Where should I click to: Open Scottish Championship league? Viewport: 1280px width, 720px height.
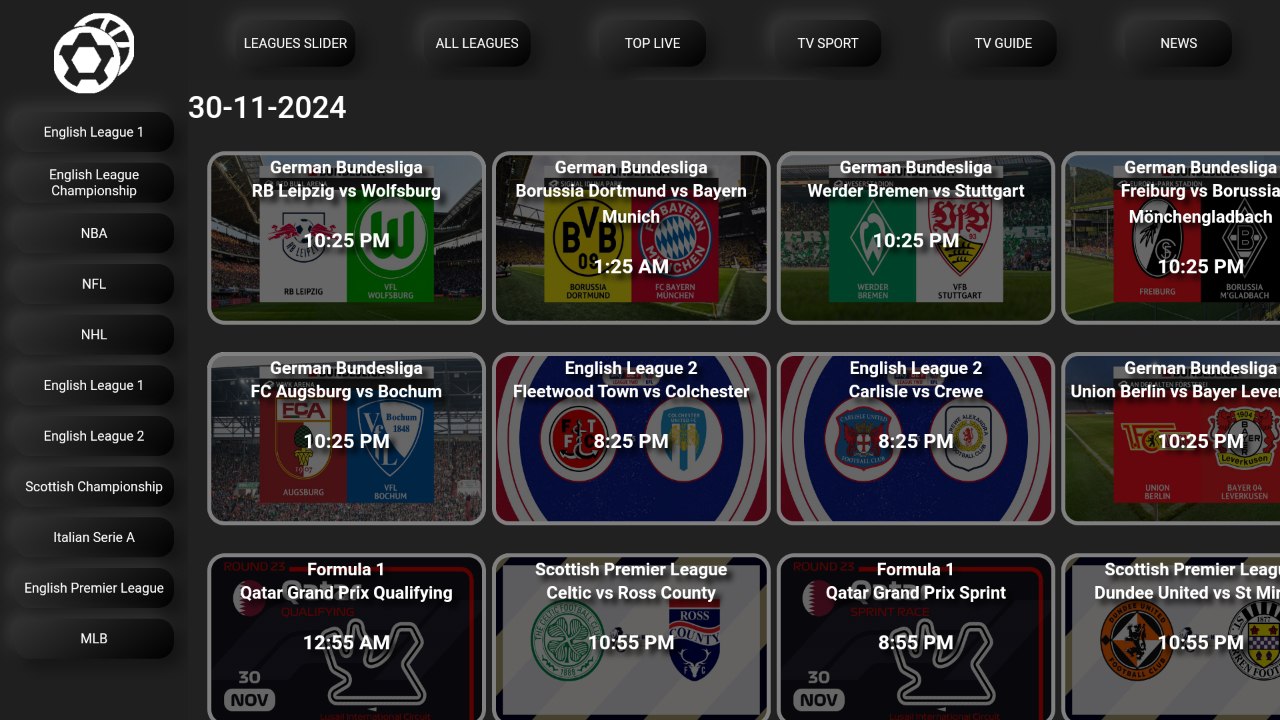94,486
